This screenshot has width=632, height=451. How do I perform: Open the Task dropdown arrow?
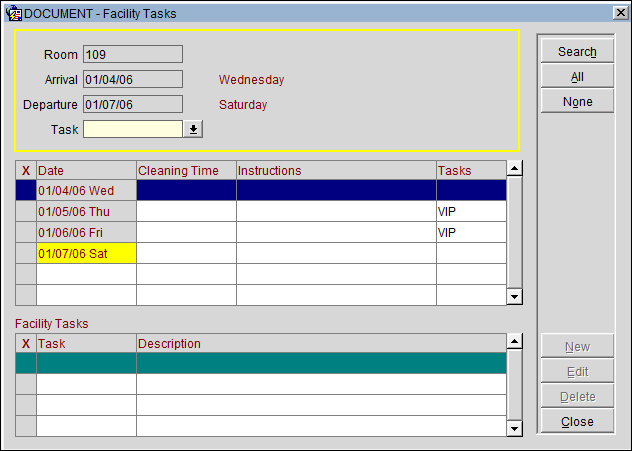click(193, 129)
